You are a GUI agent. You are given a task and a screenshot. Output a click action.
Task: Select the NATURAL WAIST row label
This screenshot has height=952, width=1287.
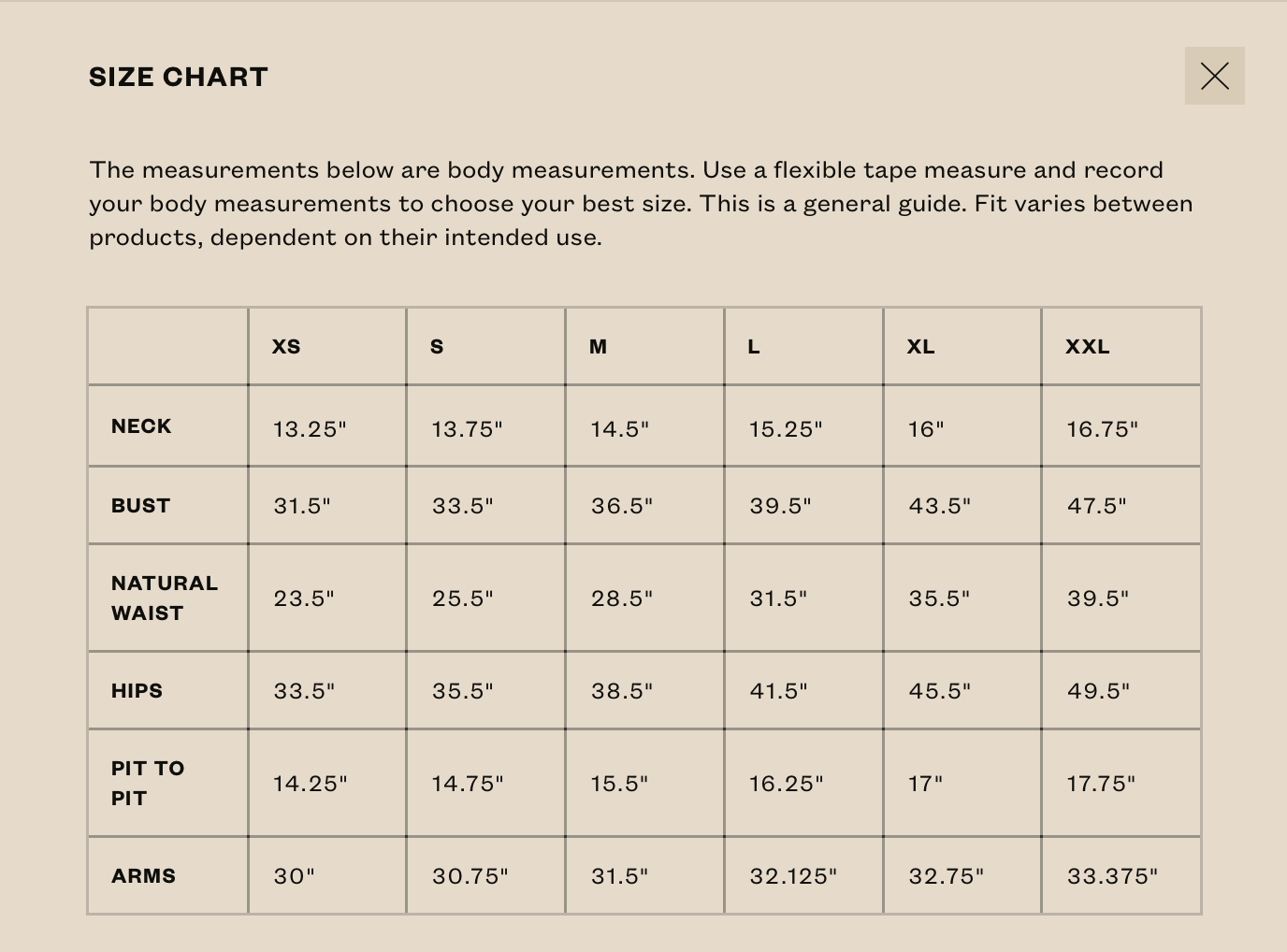(164, 598)
